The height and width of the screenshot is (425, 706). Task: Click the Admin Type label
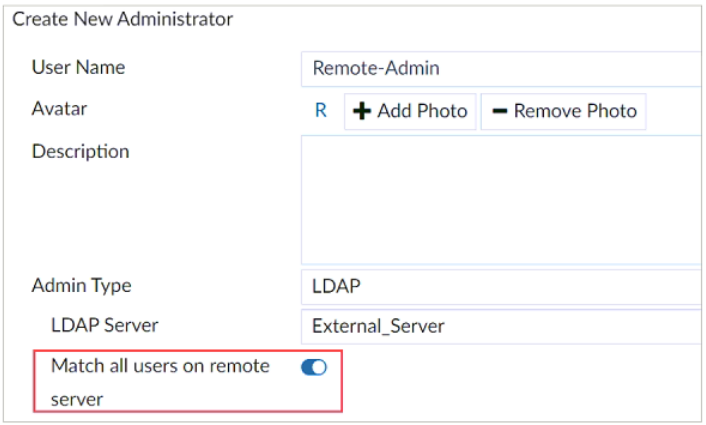(81, 286)
